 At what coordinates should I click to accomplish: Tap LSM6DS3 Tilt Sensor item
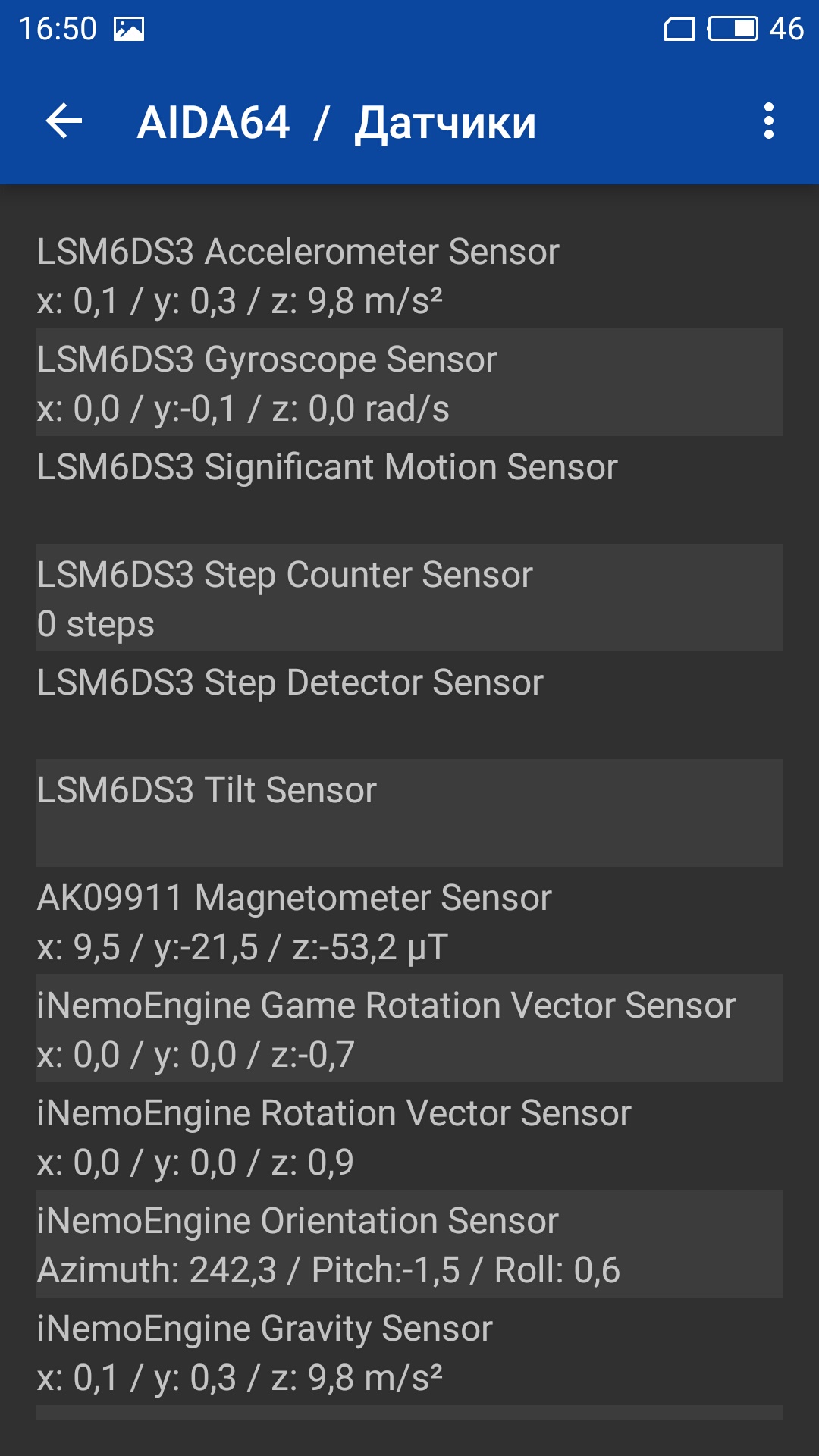[x=409, y=813]
